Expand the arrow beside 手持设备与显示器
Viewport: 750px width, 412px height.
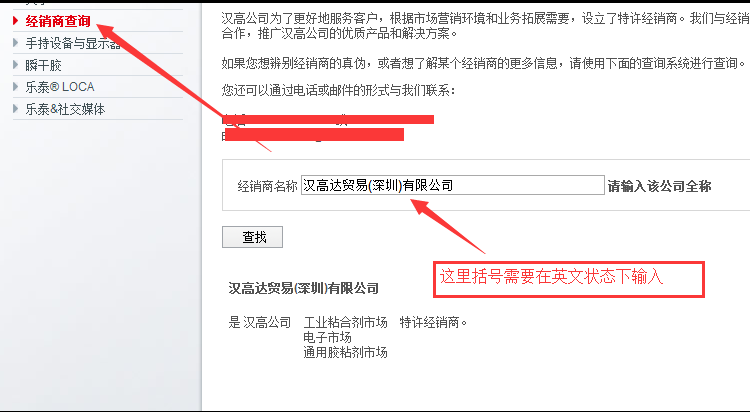16,43
